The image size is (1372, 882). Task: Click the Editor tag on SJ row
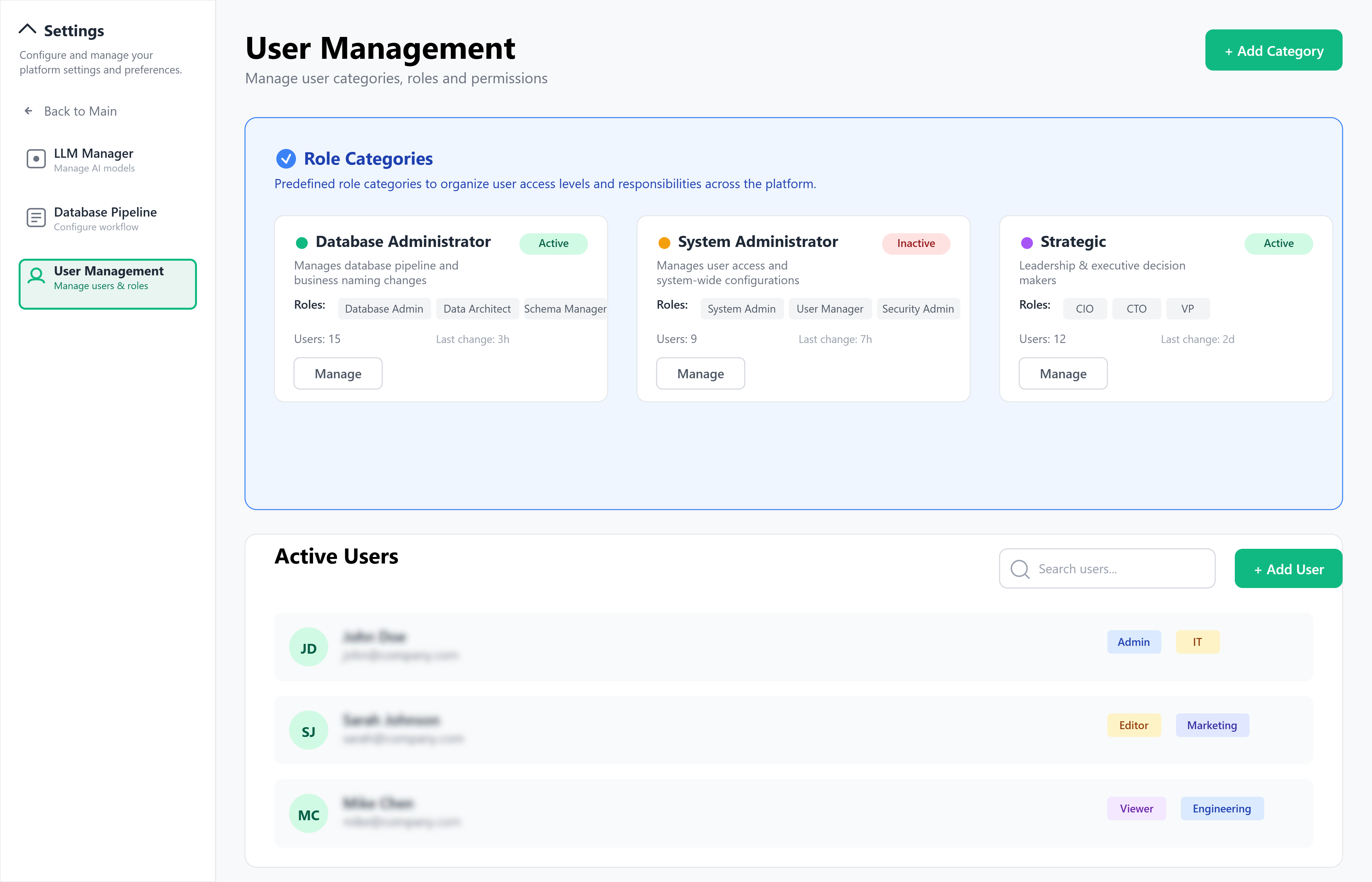(1134, 726)
